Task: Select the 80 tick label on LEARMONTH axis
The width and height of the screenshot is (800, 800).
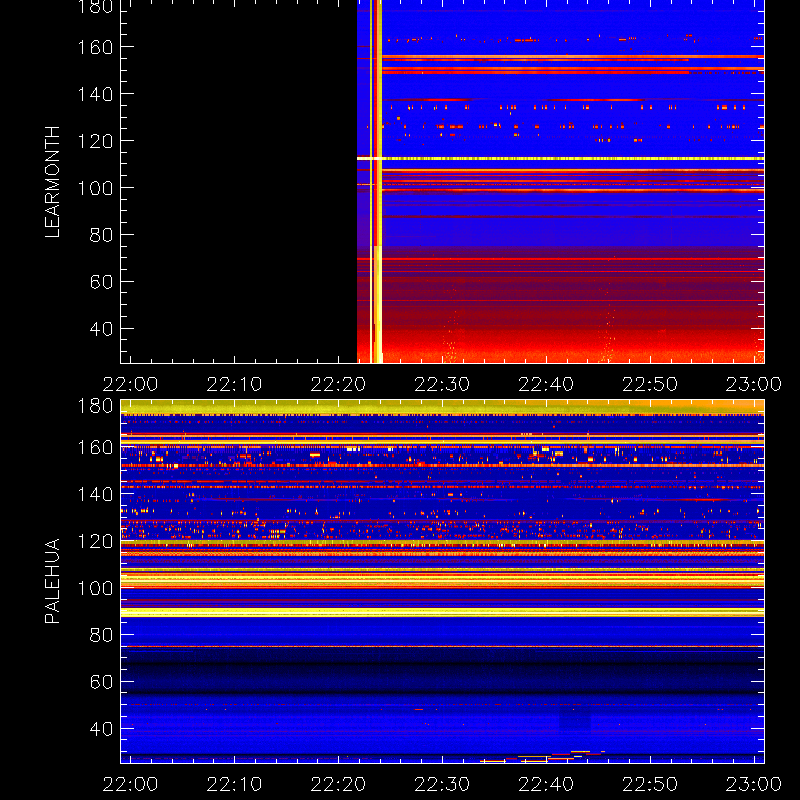Action: 101,235
